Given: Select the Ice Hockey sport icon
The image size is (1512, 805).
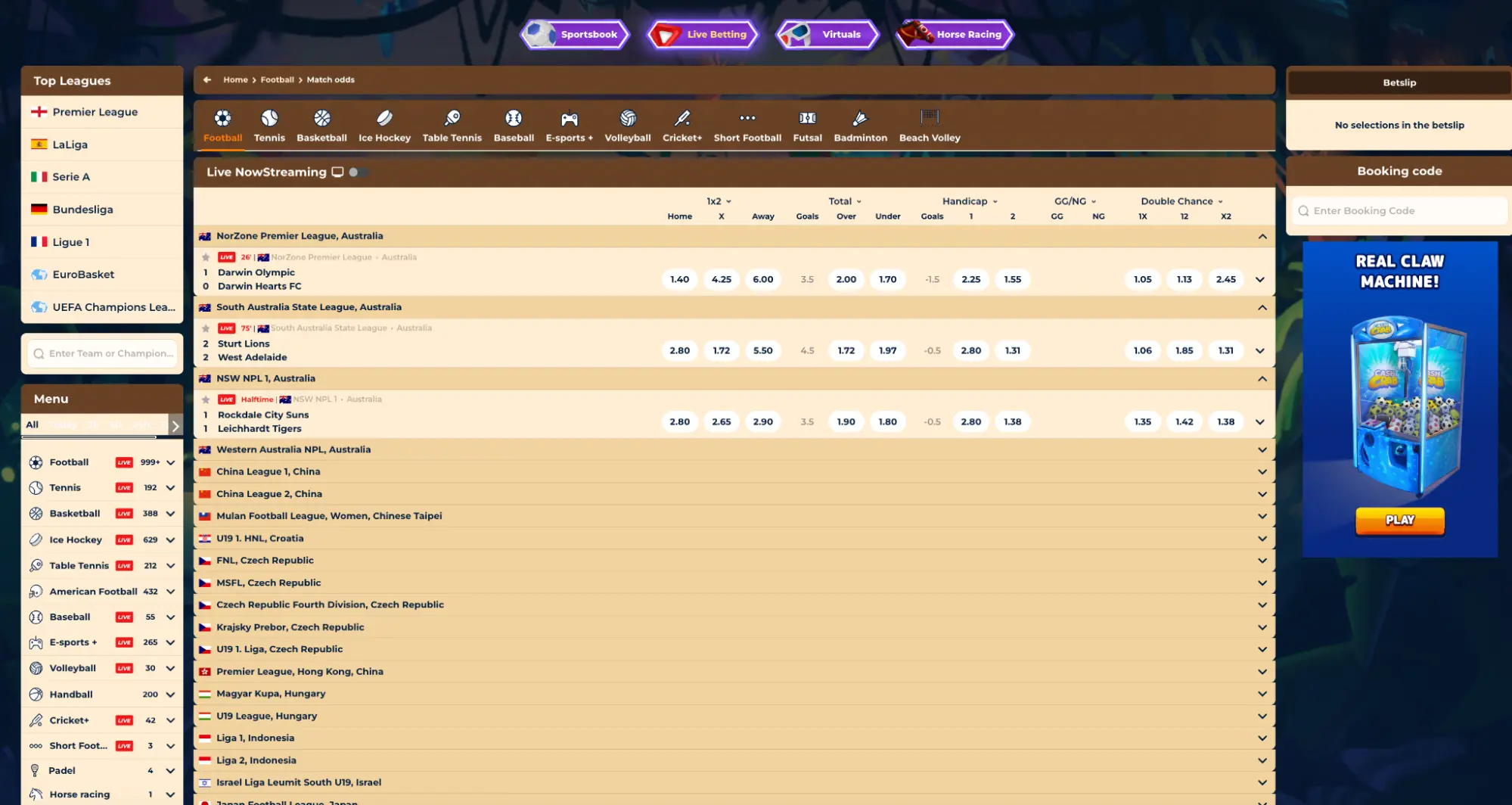Looking at the screenshot, I should coord(384,125).
